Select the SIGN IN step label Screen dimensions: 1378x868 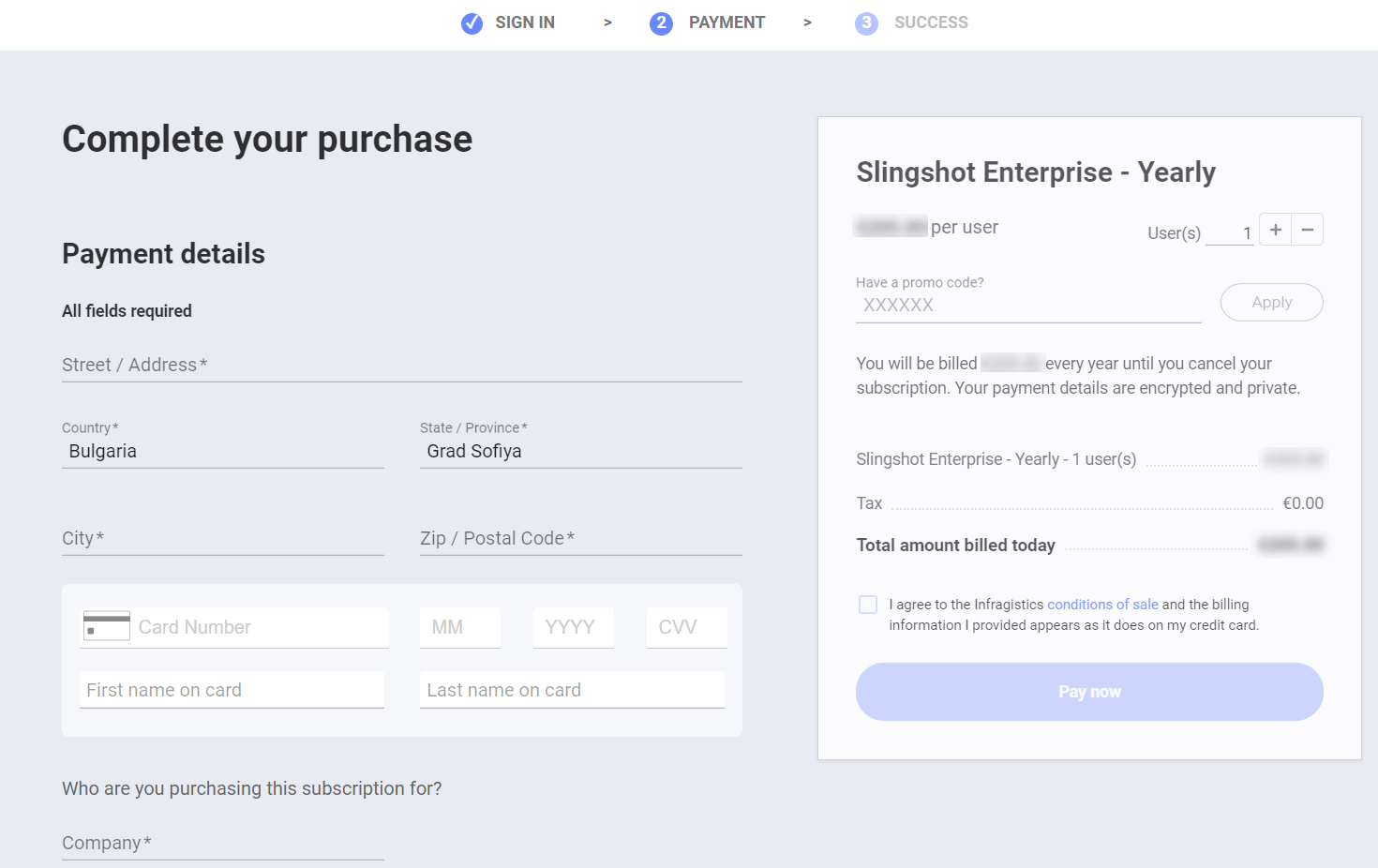coord(525,22)
